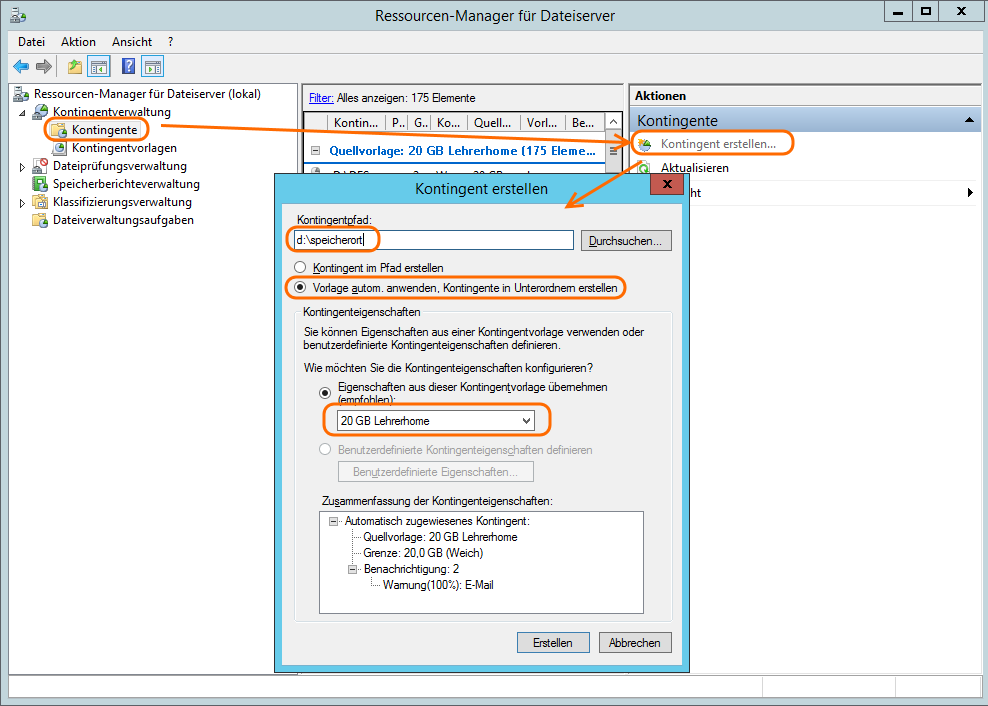
Task: Select Dateiverwaltungsaufgaben in the tree
Action: [123, 220]
